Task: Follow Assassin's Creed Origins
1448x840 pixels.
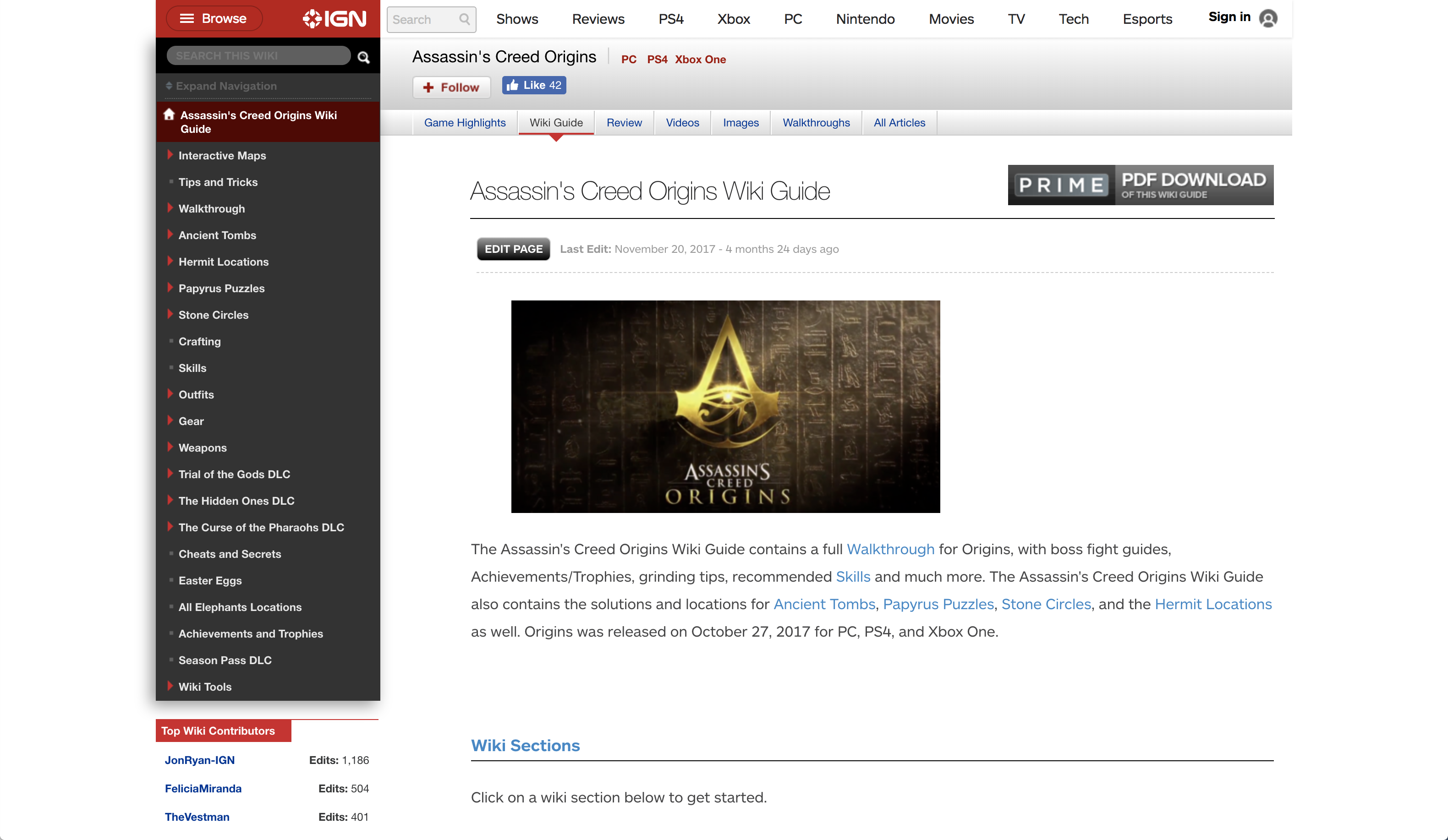Action: [x=451, y=87]
